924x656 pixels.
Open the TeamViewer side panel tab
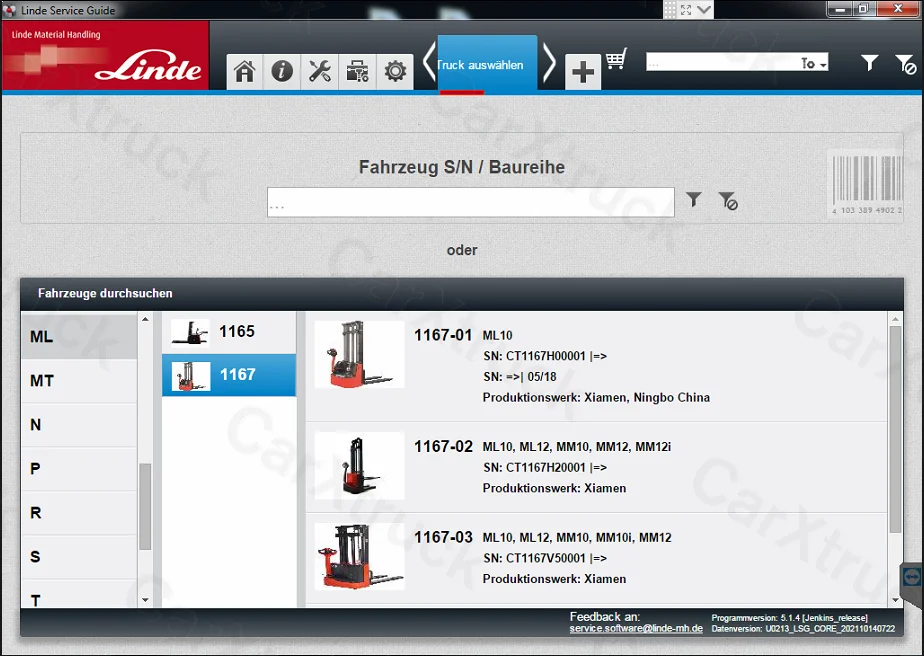(x=912, y=578)
